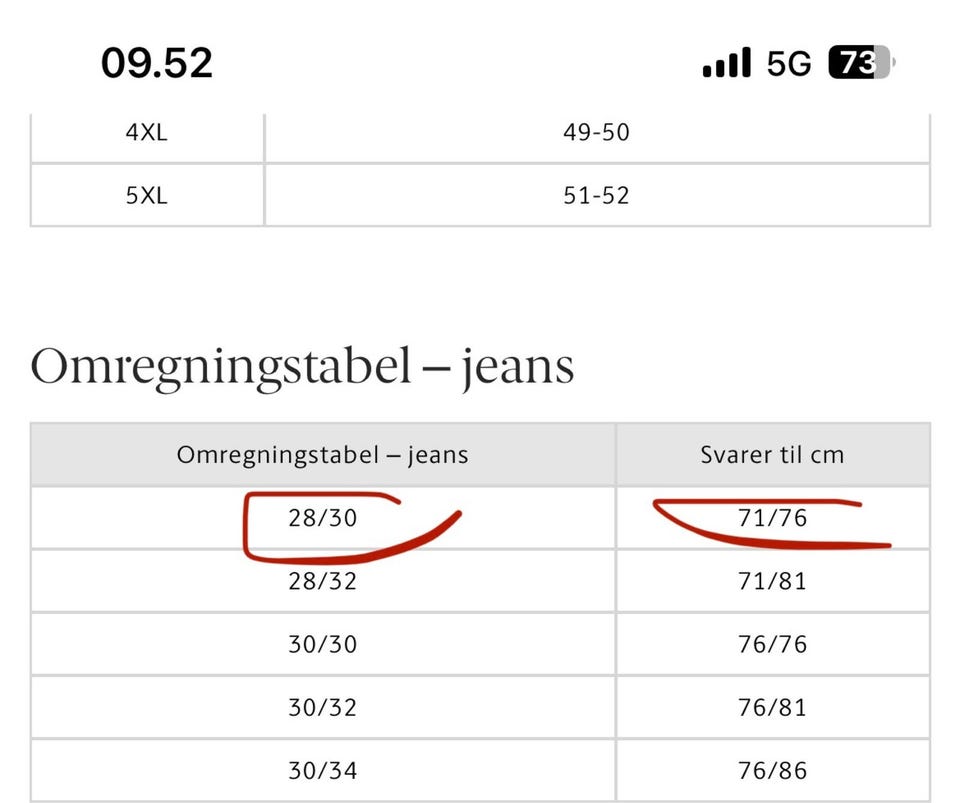The width and height of the screenshot is (960, 803).
Task: Tap the 49-50 size value
Action: coord(597,132)
